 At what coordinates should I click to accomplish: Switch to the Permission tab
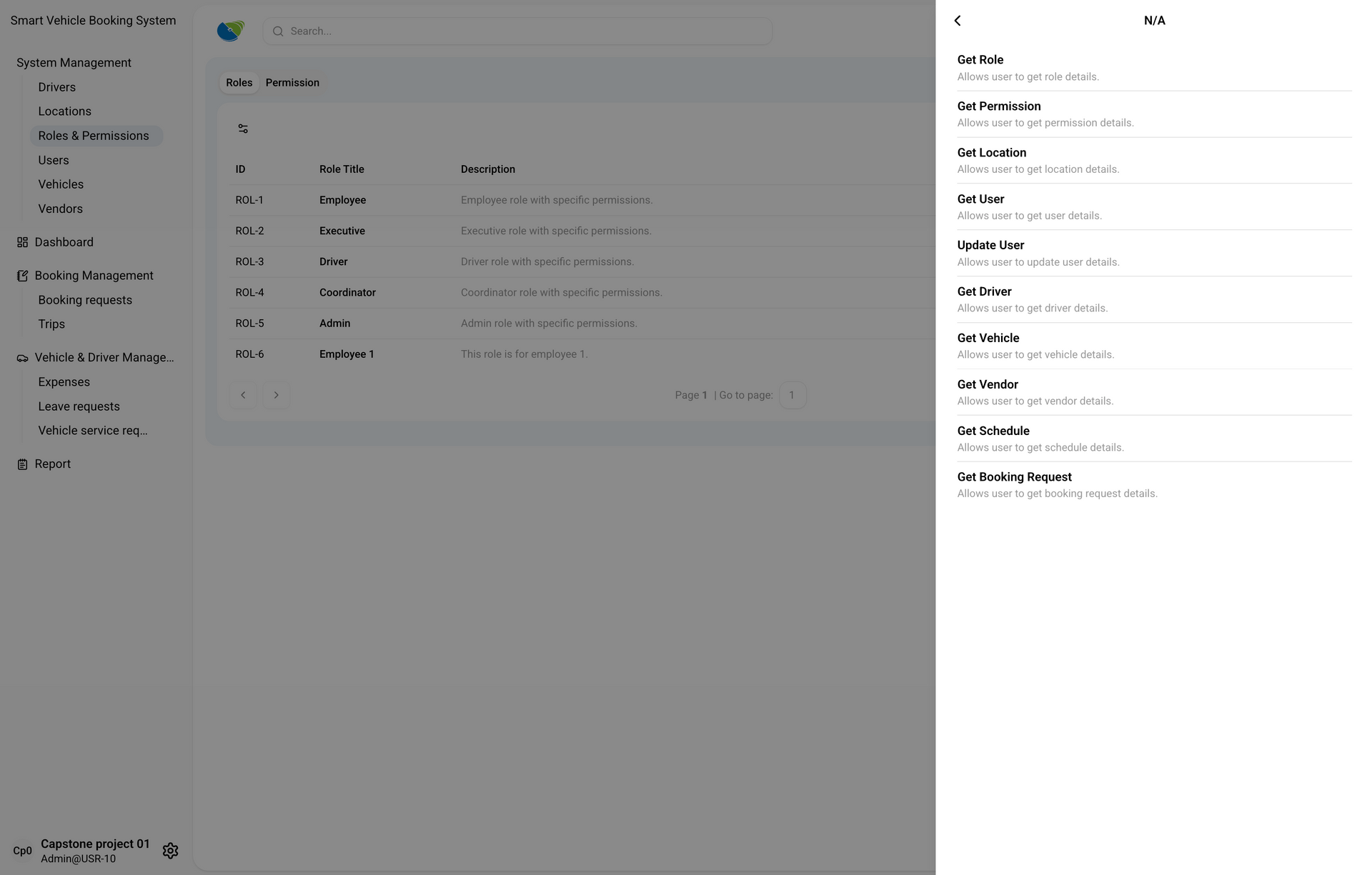[x=292, y=83]
